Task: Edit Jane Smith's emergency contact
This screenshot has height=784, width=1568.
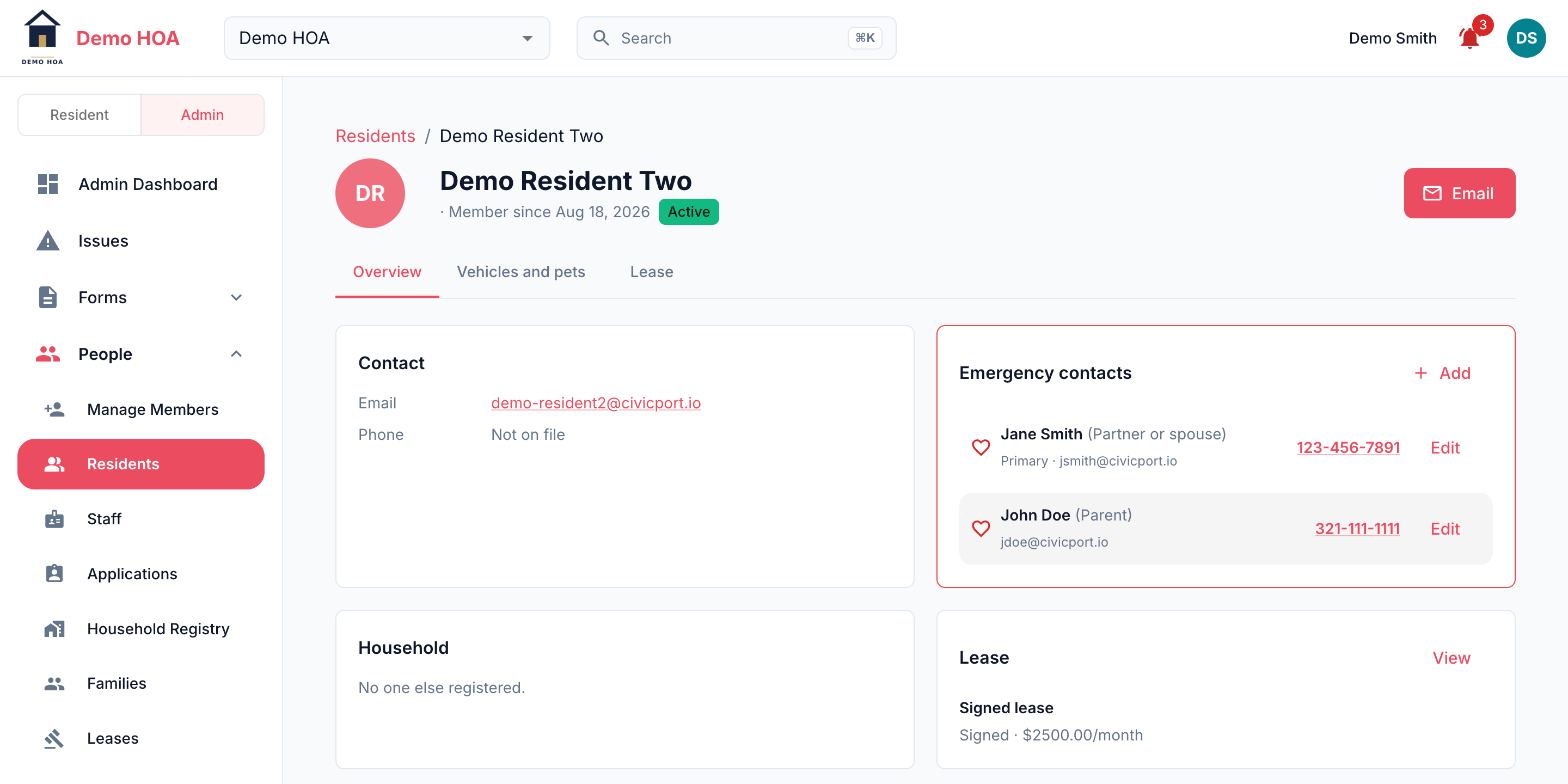Action: coord(1445,448)
